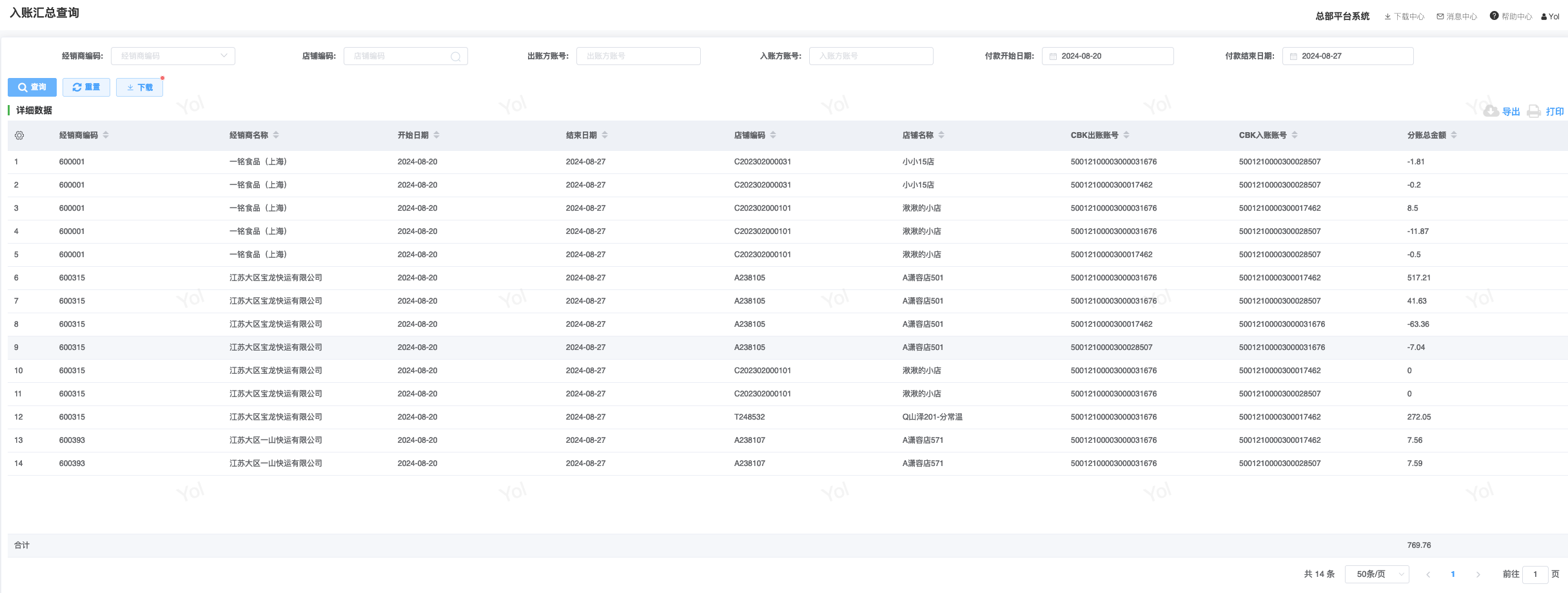This screenshot has height=593, width=1568.
Task: Click the 入账方账号 input field
Action: [x=870, y=56]
